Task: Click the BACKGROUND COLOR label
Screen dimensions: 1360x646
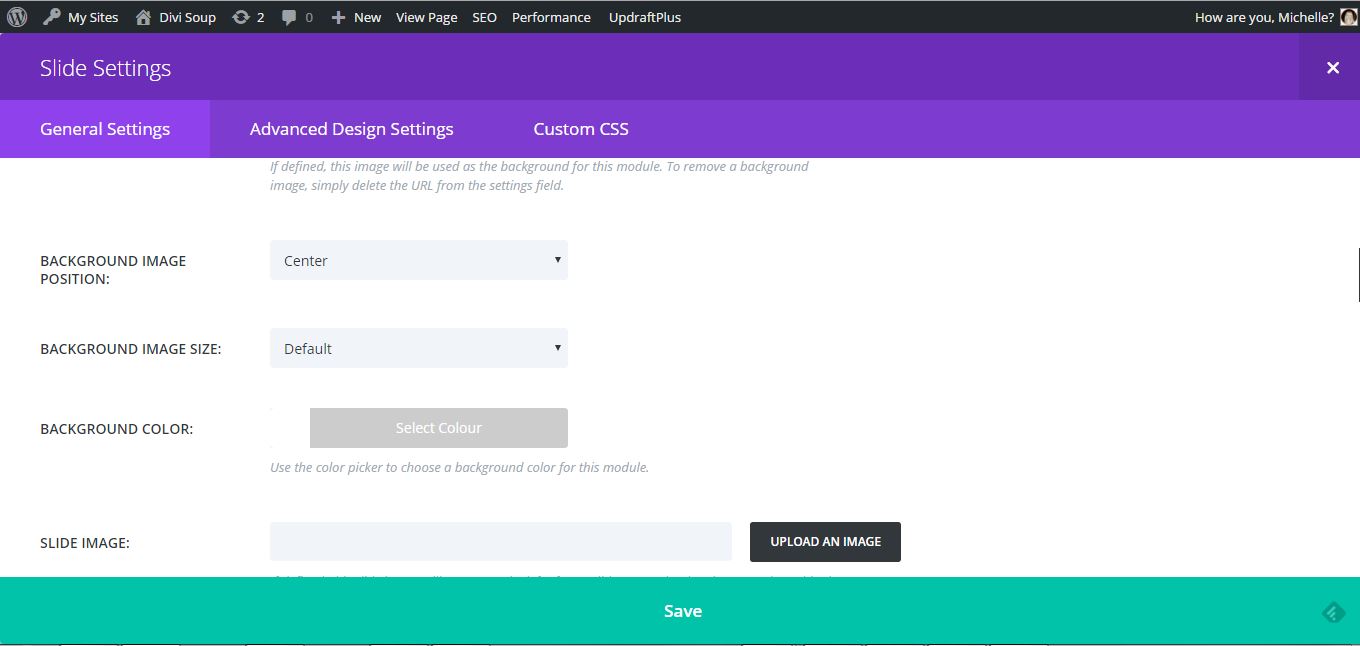Action: tap(116, 429)
